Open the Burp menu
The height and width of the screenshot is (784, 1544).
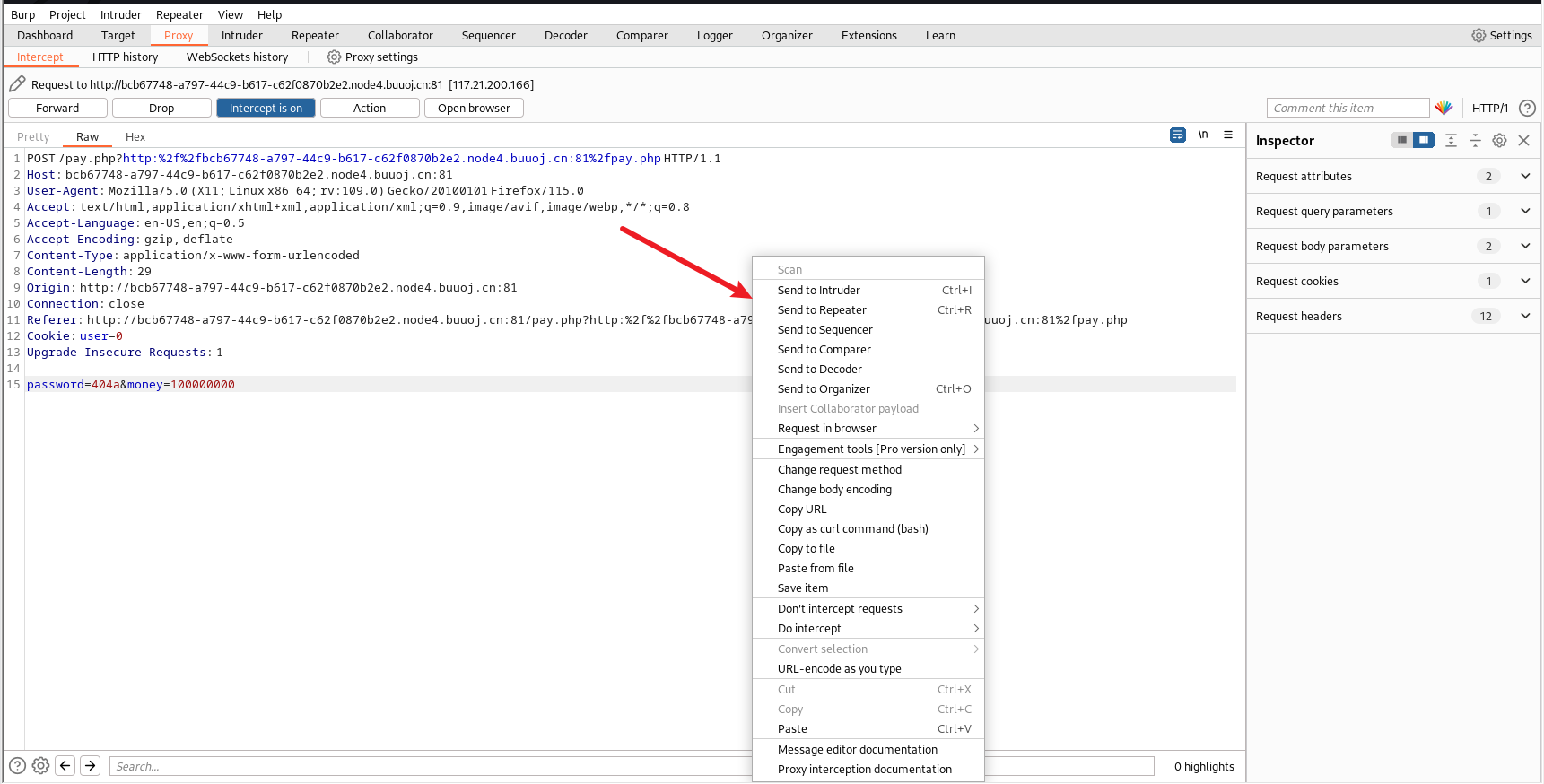click(x=22, y=14)
